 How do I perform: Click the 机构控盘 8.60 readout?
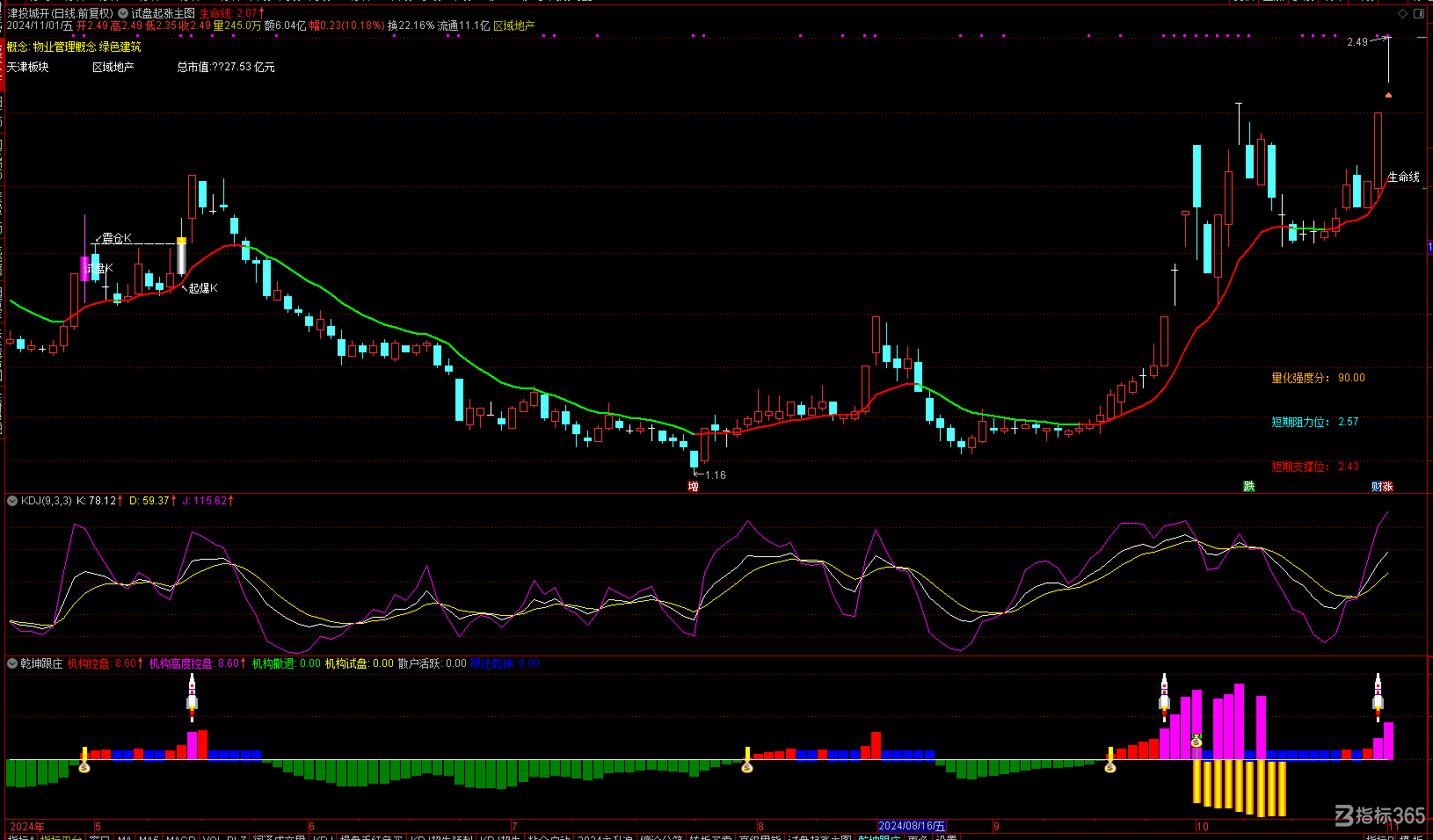point(105,663)
